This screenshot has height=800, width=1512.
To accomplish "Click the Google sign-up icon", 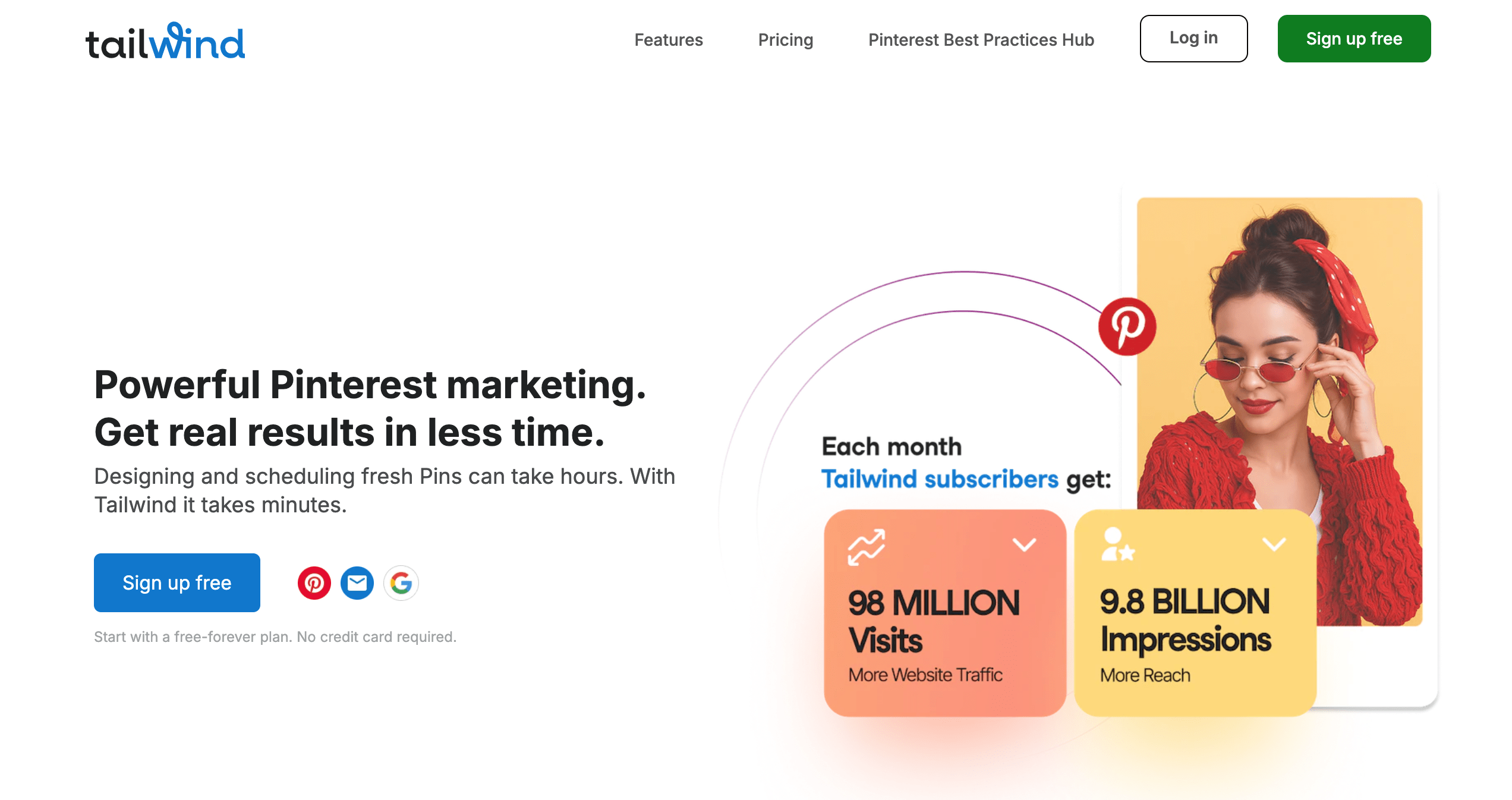I will [401, 583].
